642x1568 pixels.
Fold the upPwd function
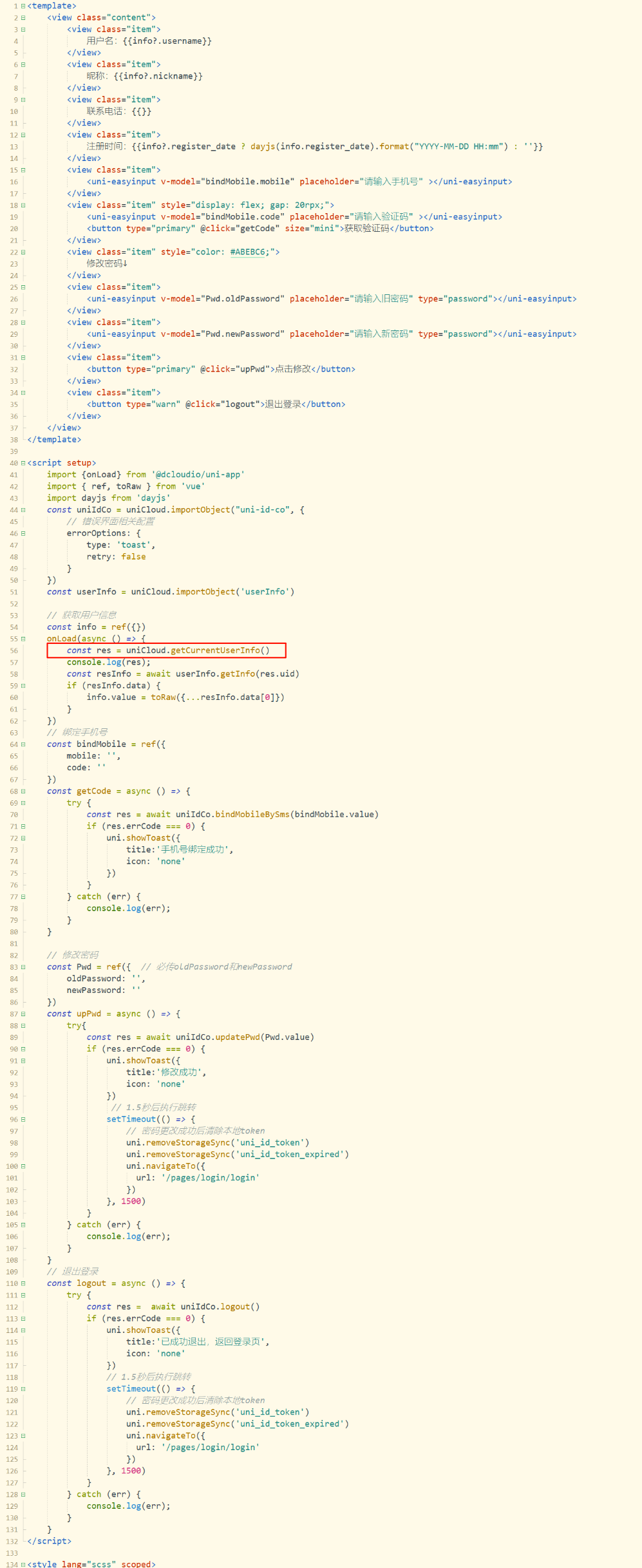[x=23, y=1014]
